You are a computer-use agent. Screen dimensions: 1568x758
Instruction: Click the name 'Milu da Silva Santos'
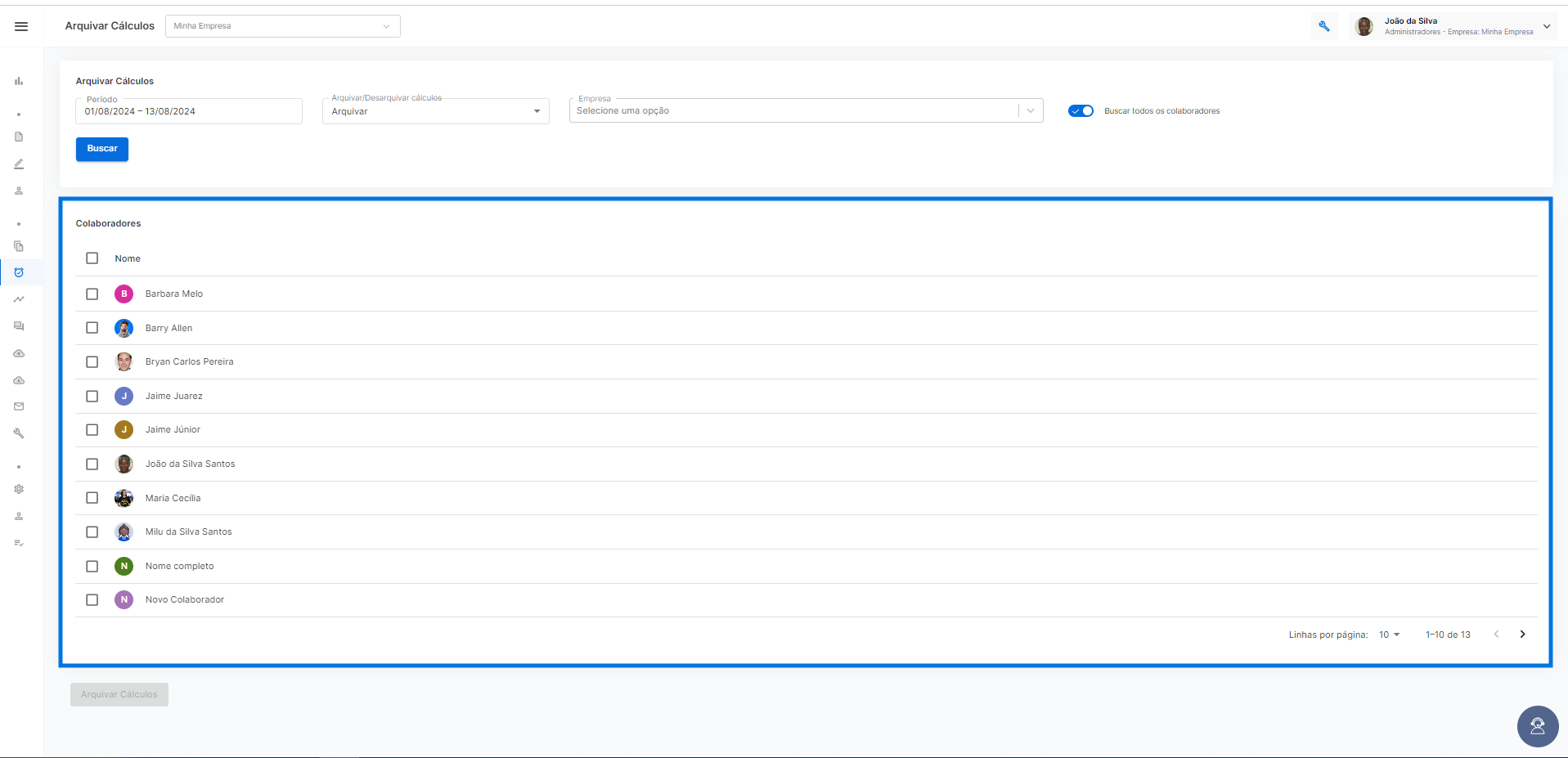tap(189, 531)
